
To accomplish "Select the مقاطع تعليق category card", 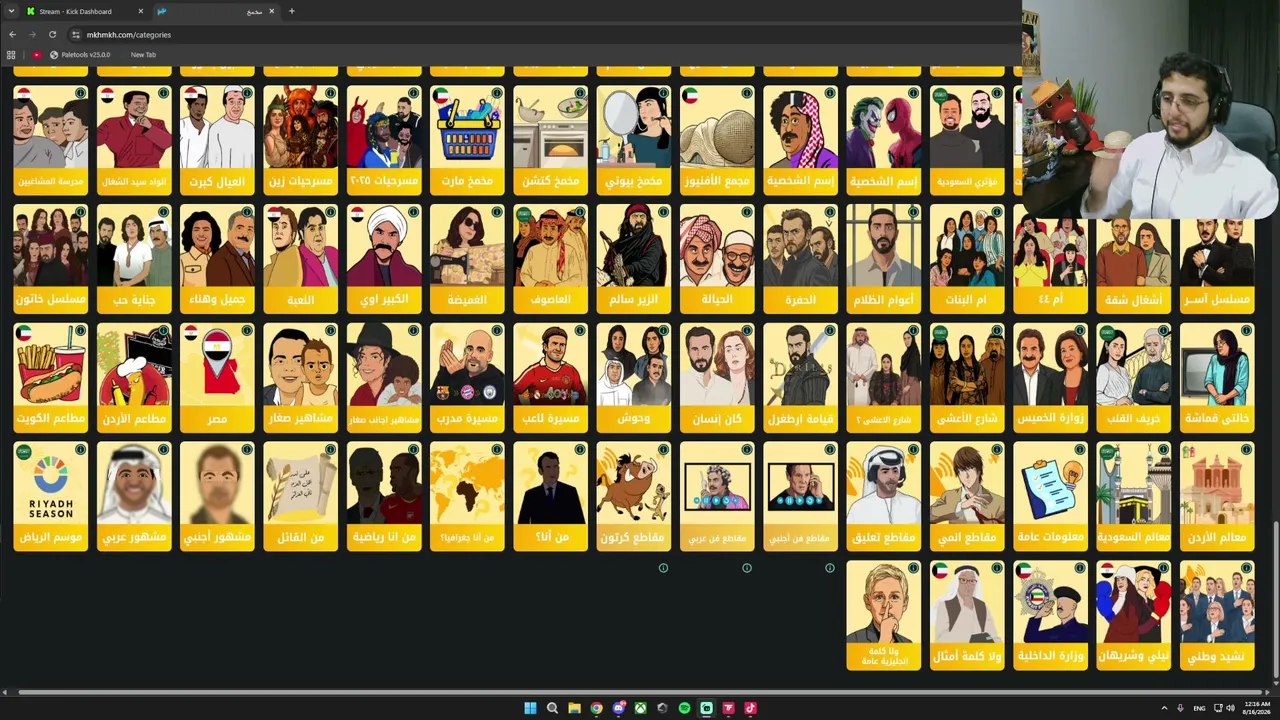I will [884, 496].
